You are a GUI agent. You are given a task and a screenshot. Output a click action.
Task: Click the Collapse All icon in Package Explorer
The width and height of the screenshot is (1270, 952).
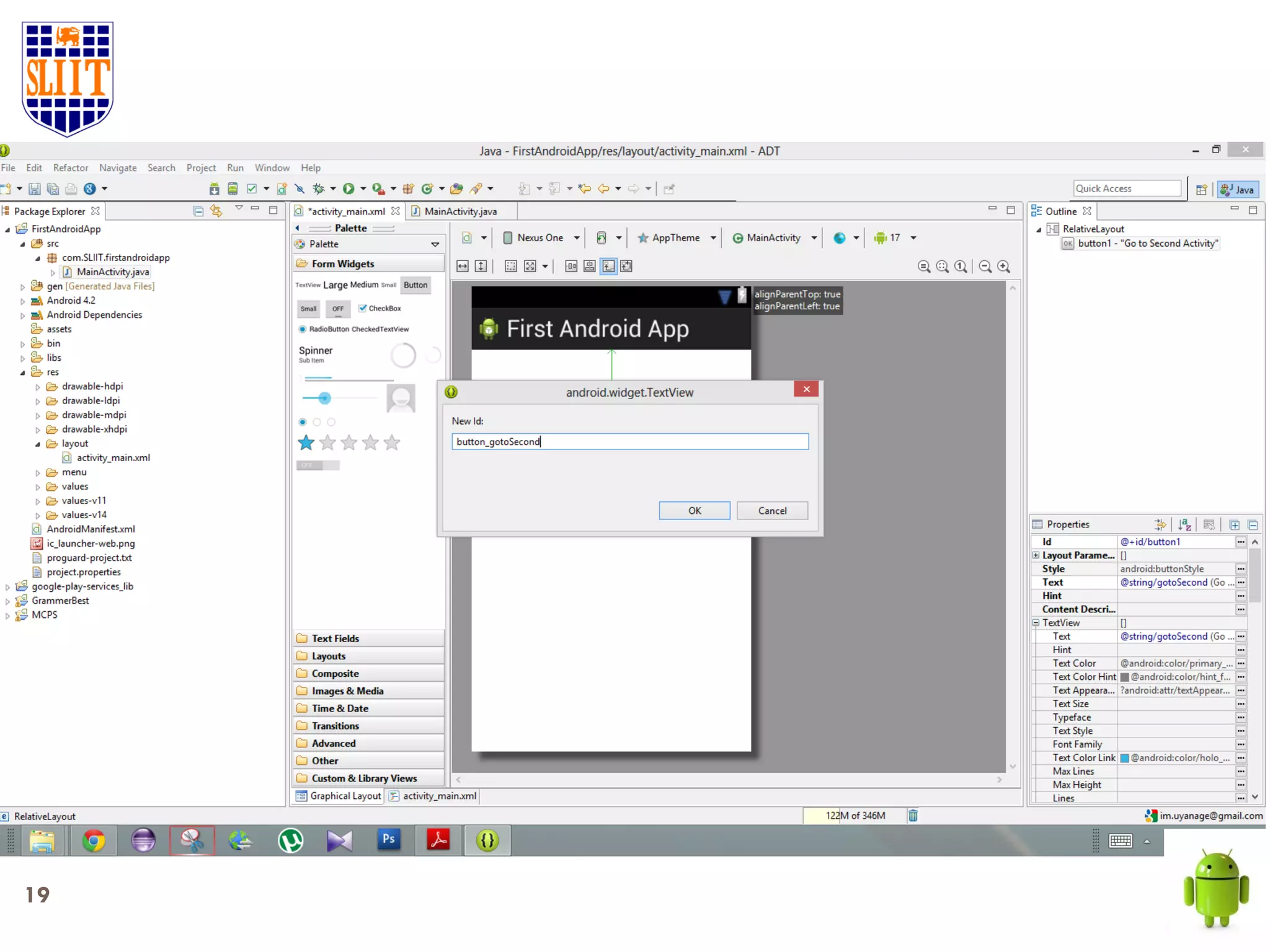coord(198,211)
